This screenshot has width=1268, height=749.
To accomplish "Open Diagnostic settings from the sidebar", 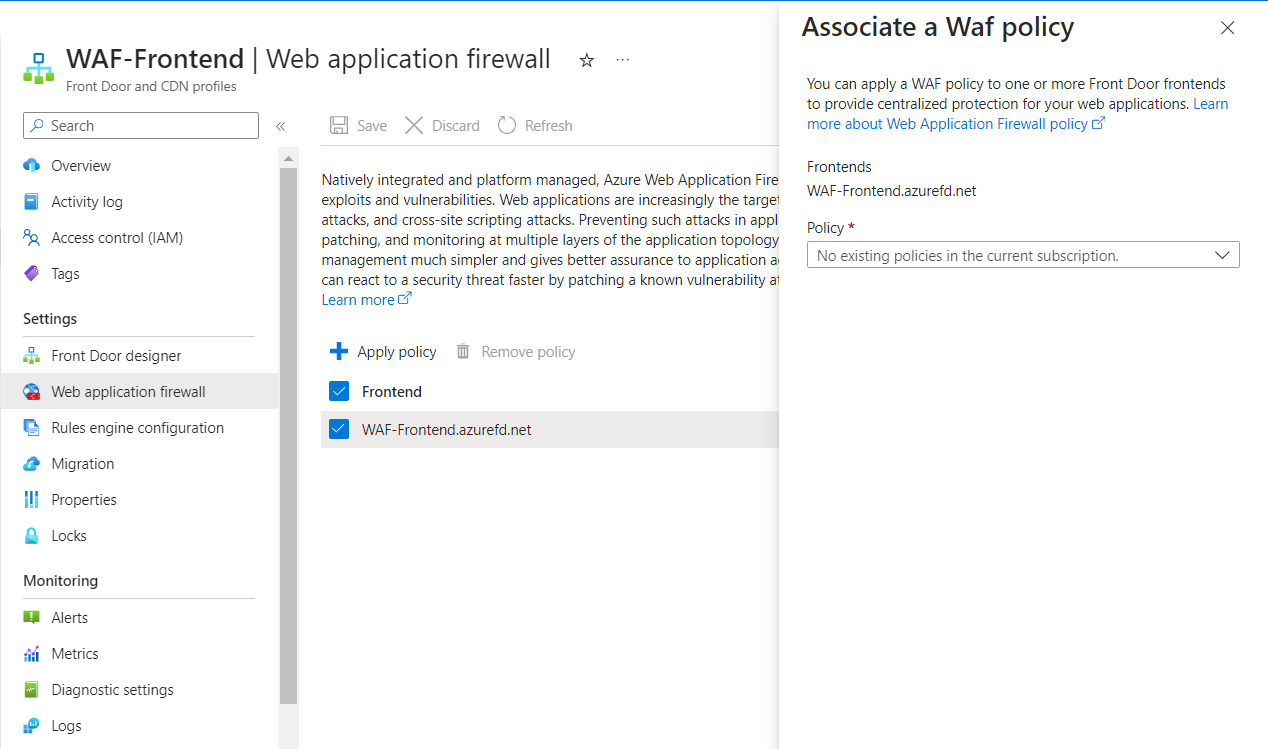I will [109, 689].
